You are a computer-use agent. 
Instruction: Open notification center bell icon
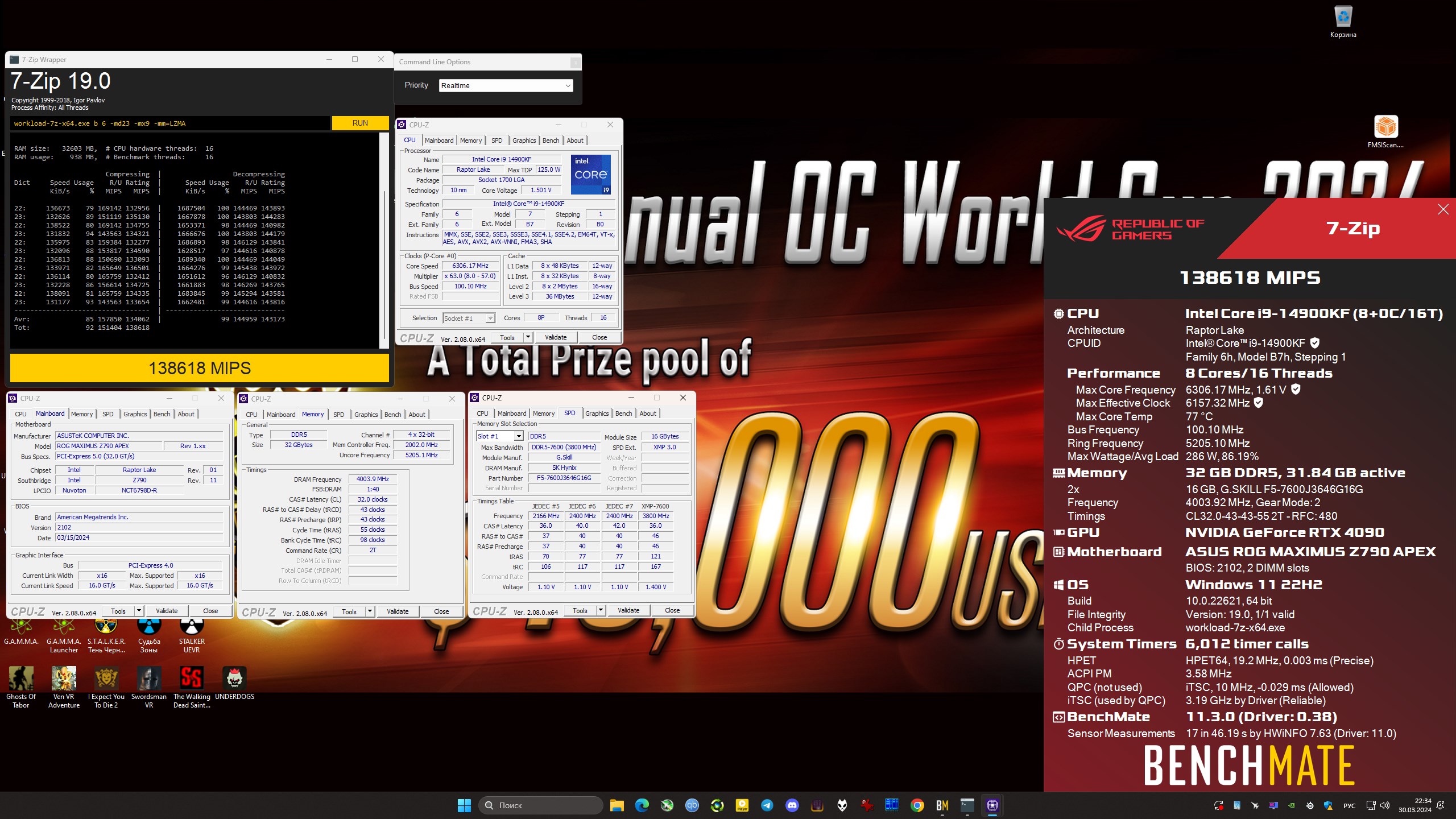[1441, 805]
